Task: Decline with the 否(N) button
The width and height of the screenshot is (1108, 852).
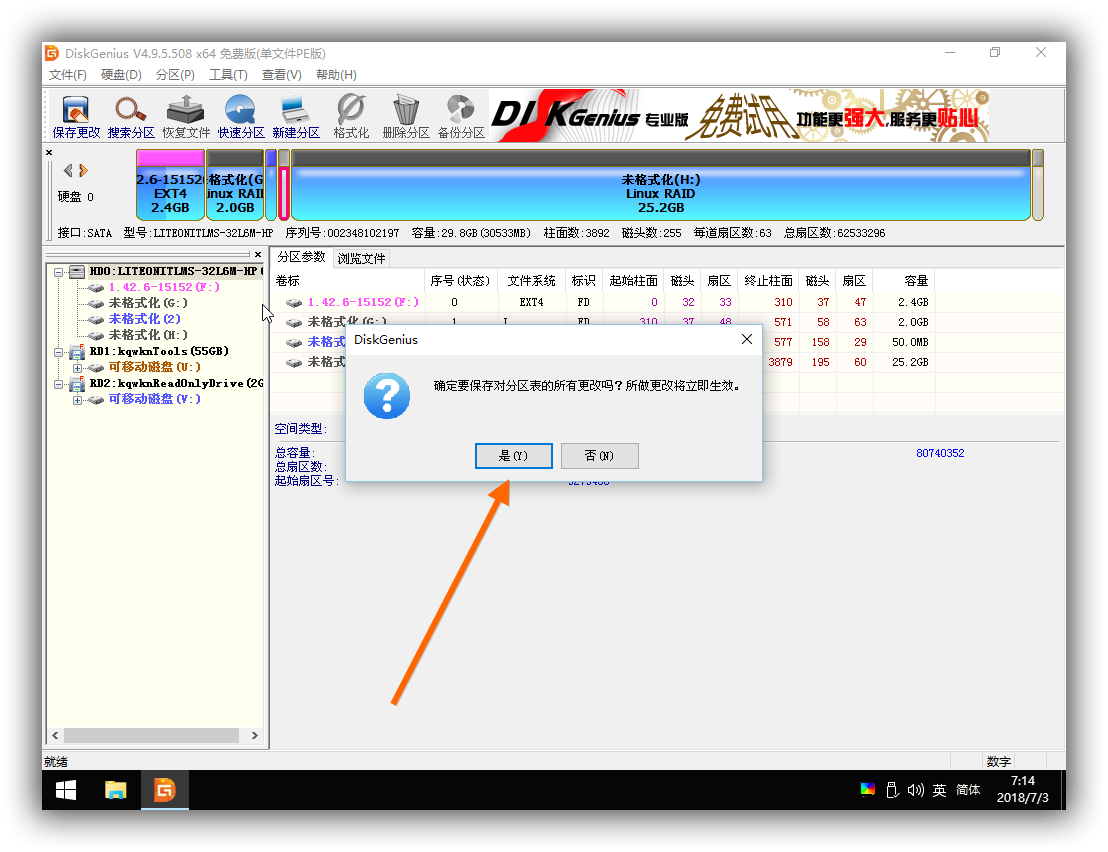Action: [x=599, y=456]
